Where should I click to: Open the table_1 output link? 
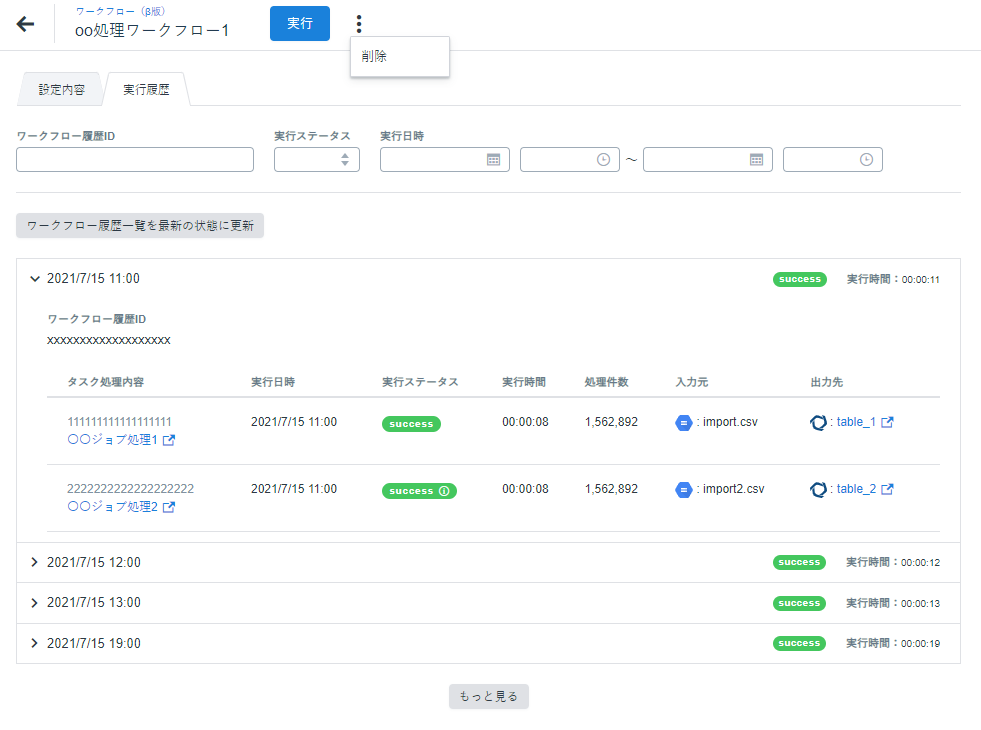(x=856, y=422)
